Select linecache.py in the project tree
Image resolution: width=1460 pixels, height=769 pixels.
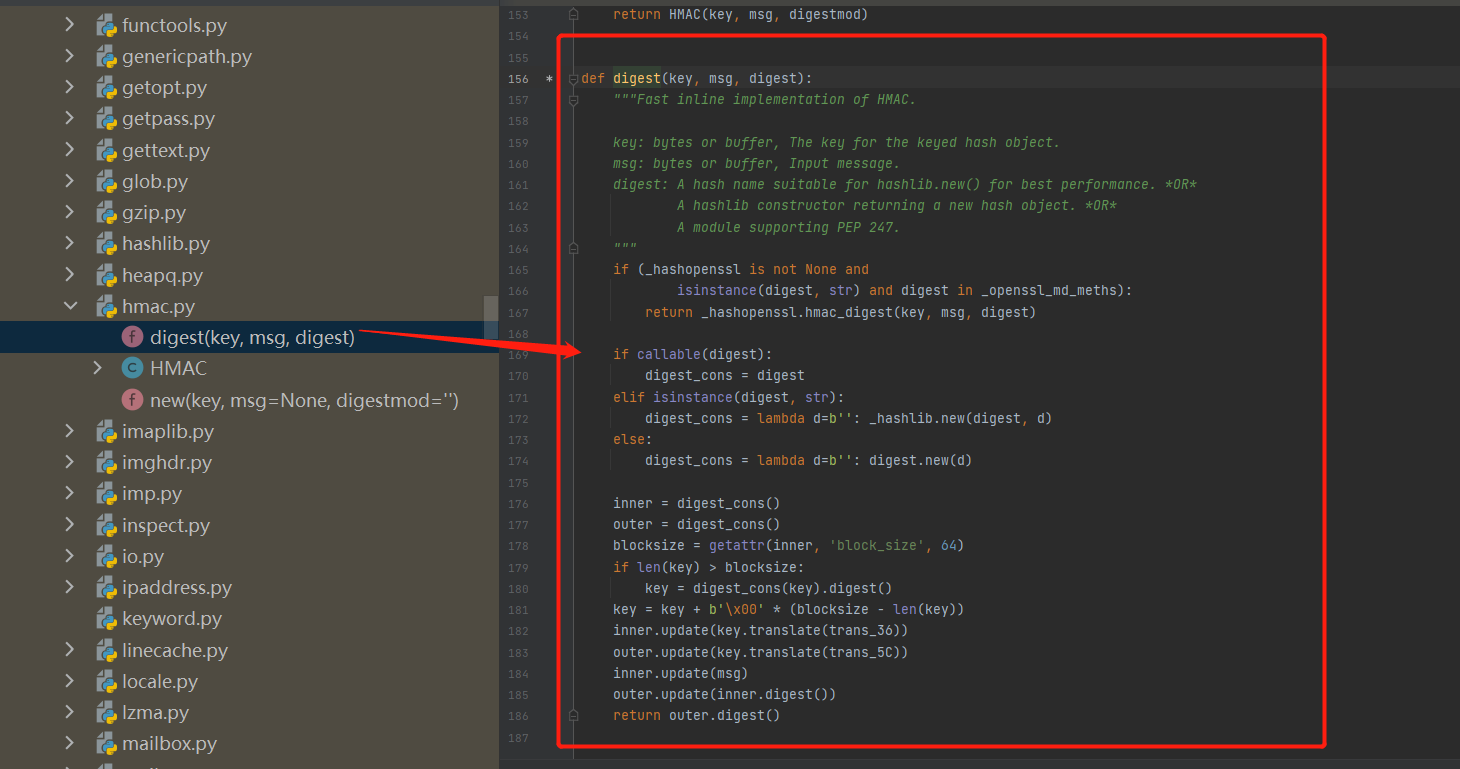click(175, 650)
